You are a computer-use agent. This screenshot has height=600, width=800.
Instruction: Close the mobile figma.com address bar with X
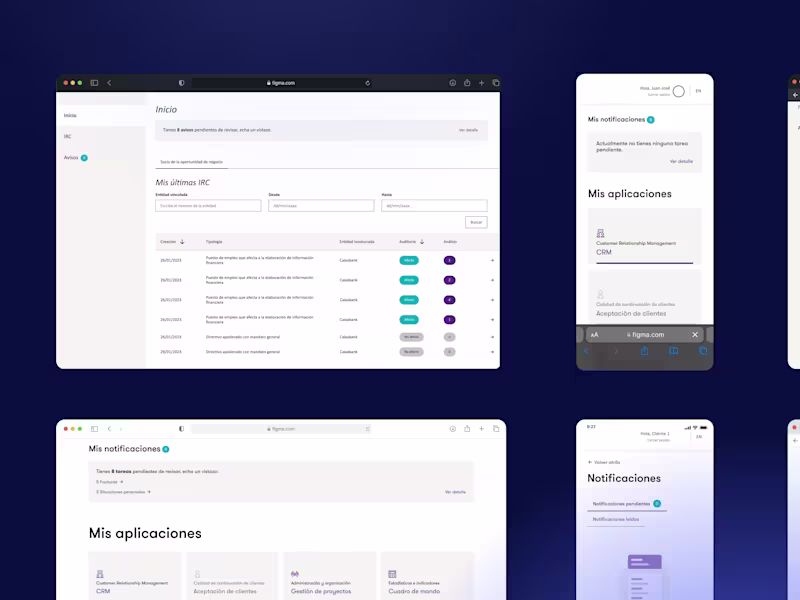pos(695,335)
